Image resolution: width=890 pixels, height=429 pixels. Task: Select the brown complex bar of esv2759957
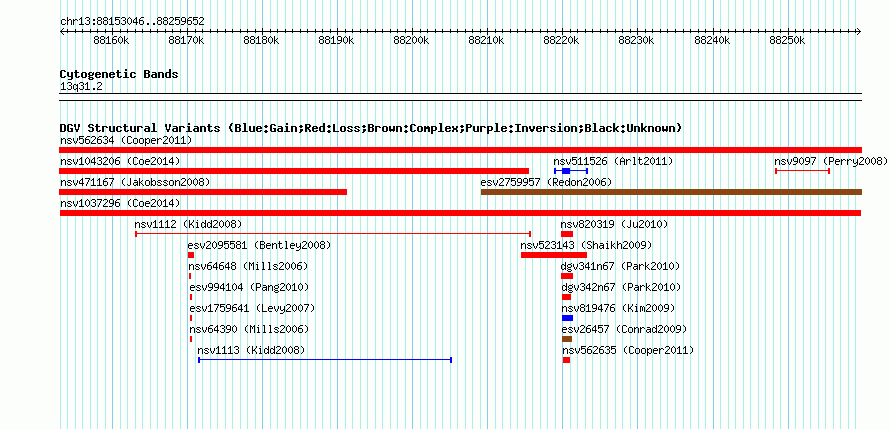tap(671, 192)
